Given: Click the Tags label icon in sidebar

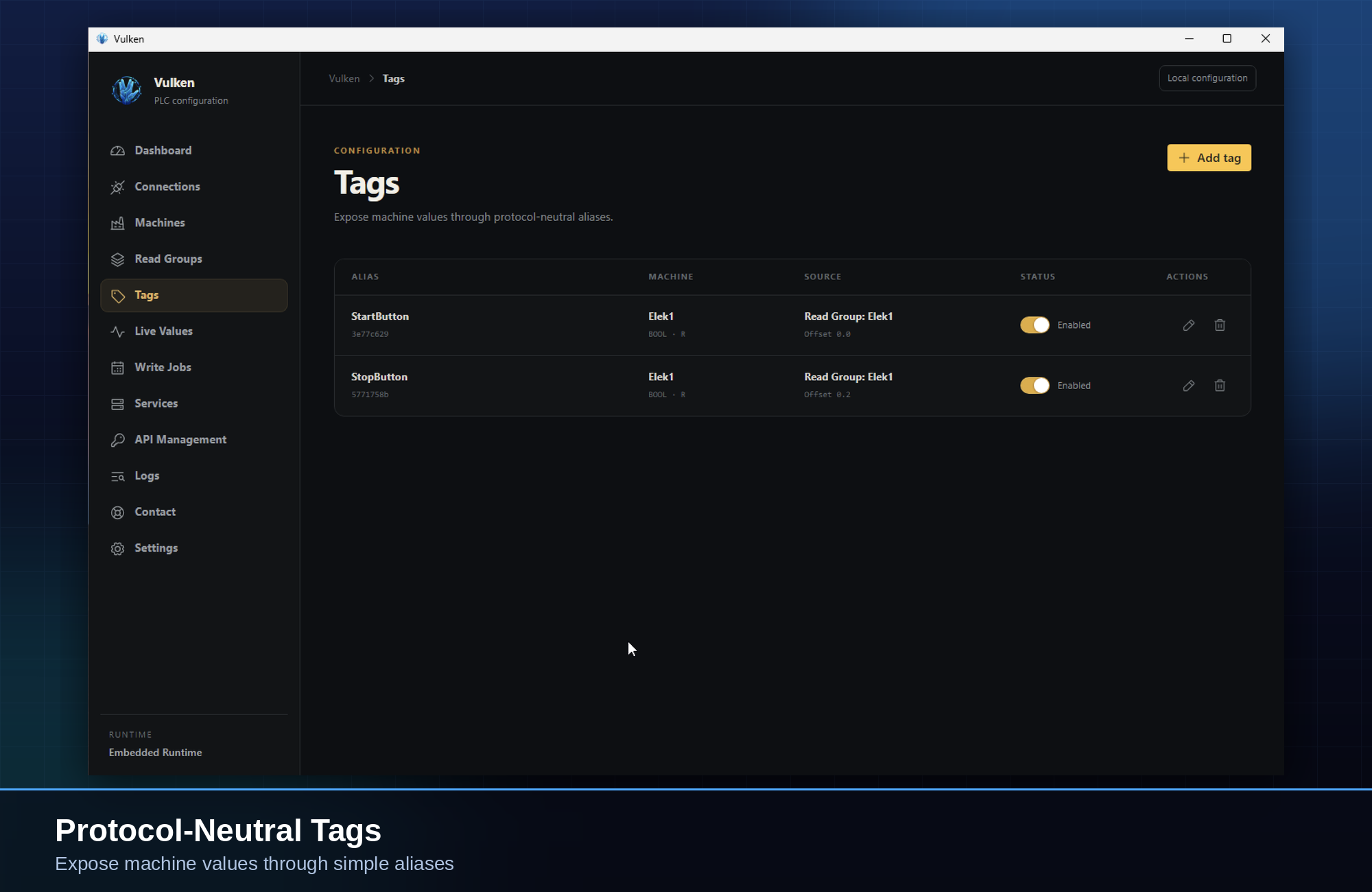Looking at the screenshot, I should (117, 296).
